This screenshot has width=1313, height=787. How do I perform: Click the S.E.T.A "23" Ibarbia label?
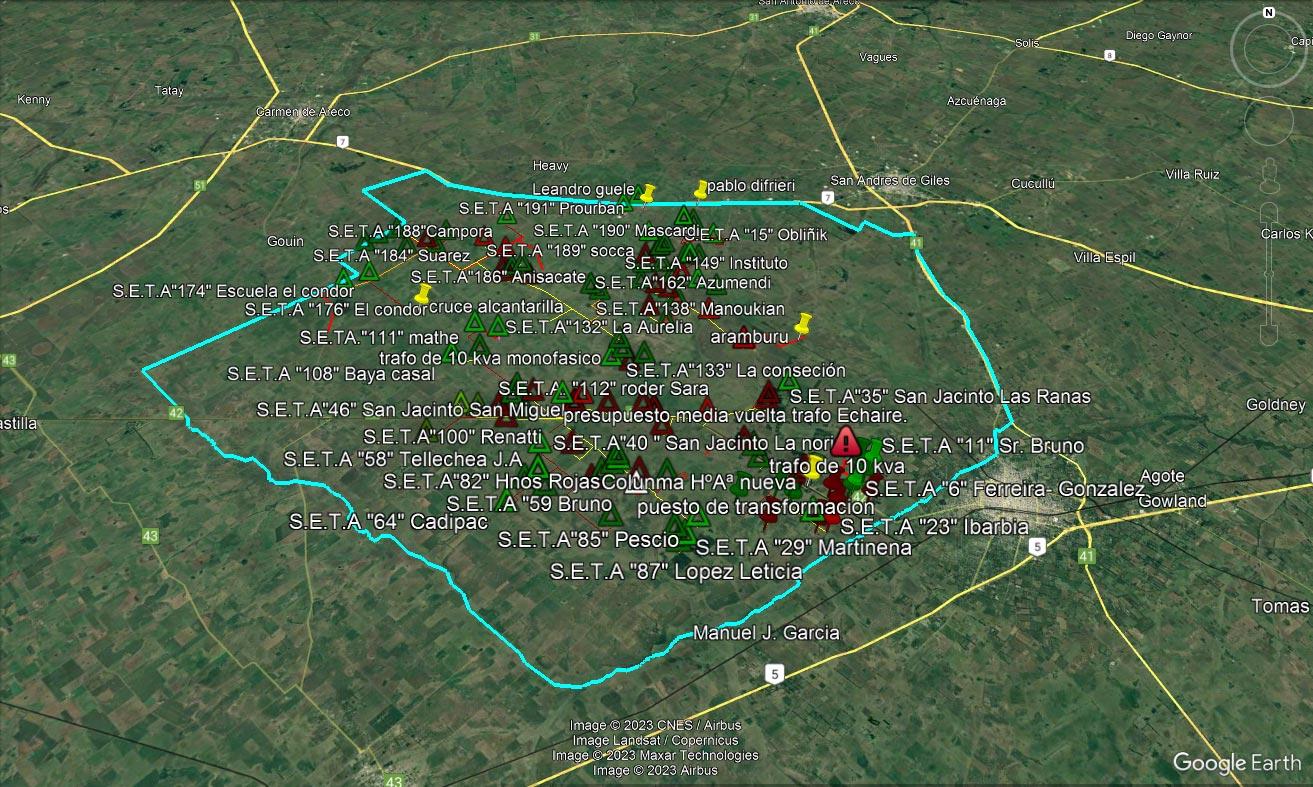(934, 526)
